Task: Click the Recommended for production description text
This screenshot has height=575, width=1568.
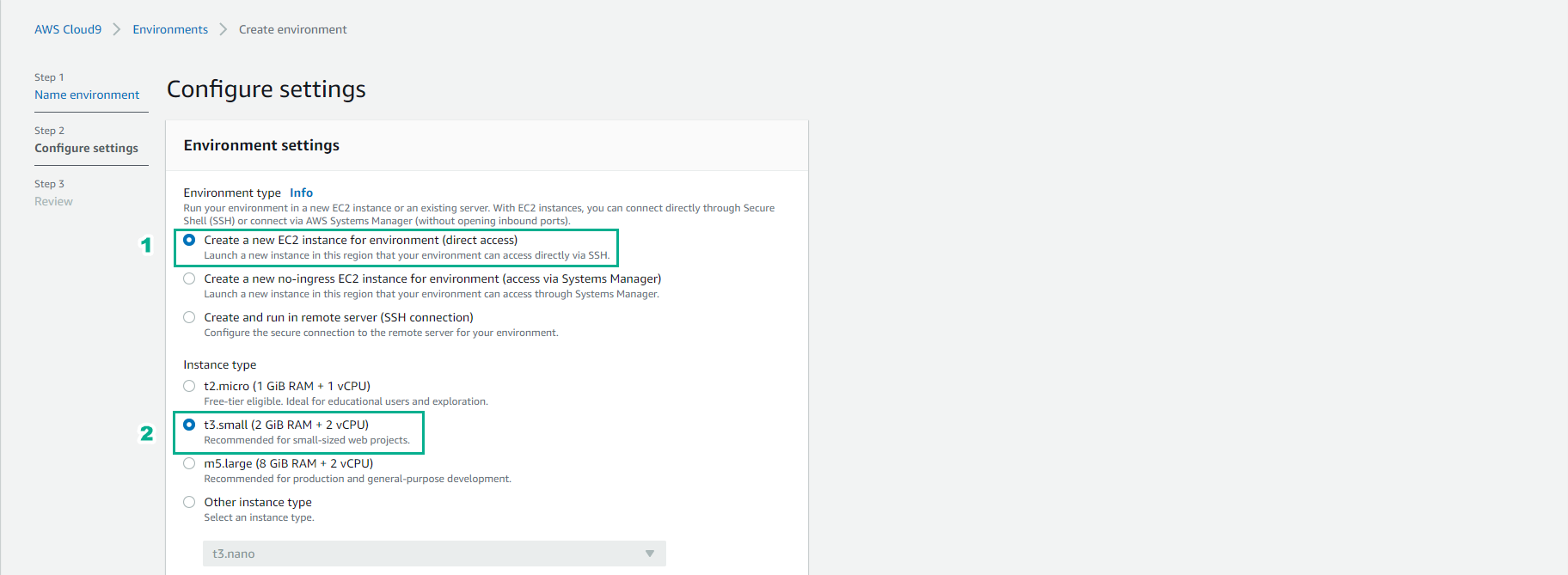Action: (x=358, y=479)
